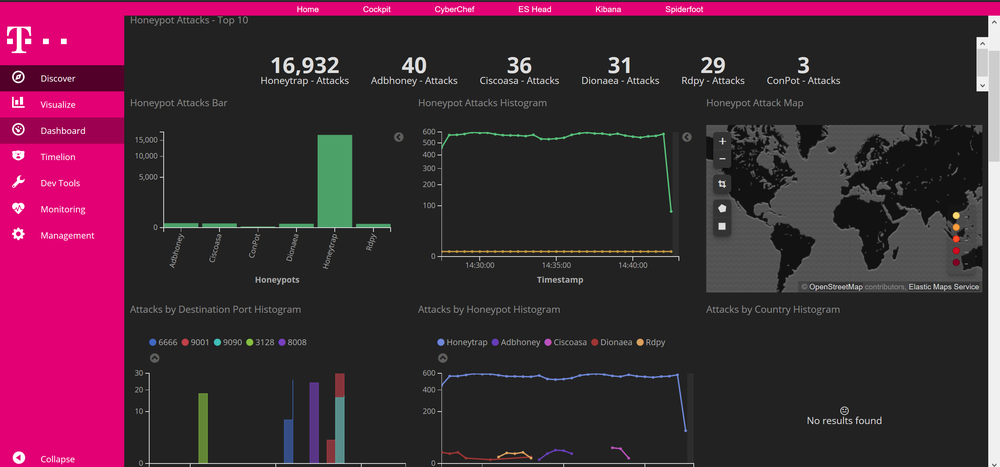This screenshot has height=467, width=1000.
Task: Click the 31 Dionaea attacks metric
Action: click(620, 70)
